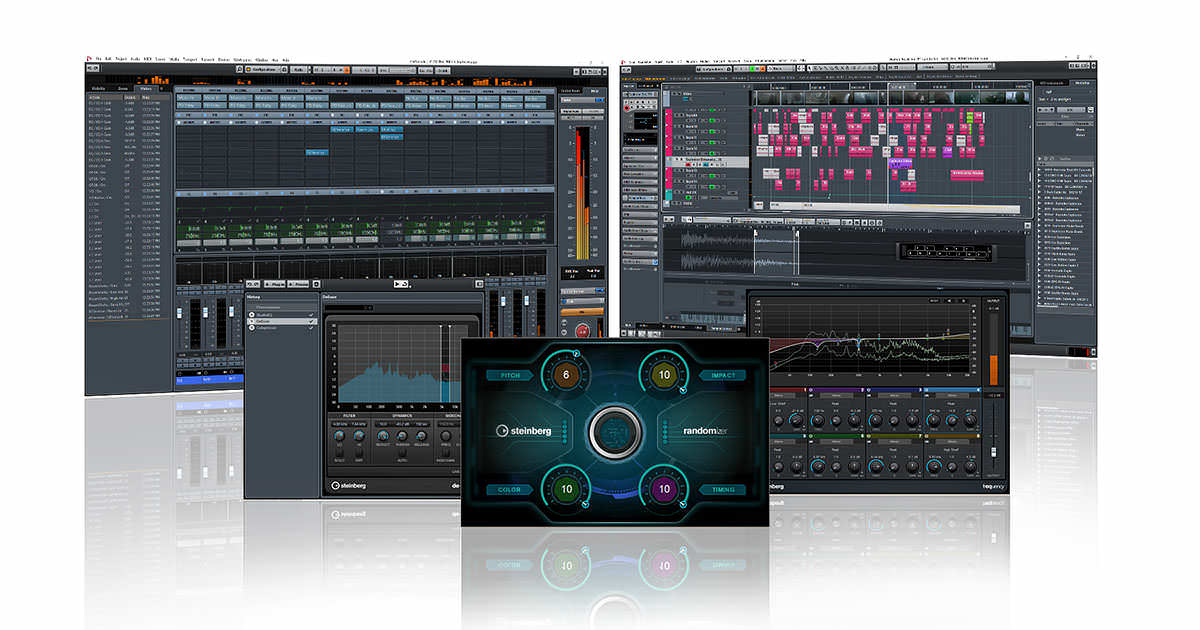Adjust the Timing dial in Randomizer
Image resolution: width=1200 pixels, height=630 pixels.
[663, 490]
